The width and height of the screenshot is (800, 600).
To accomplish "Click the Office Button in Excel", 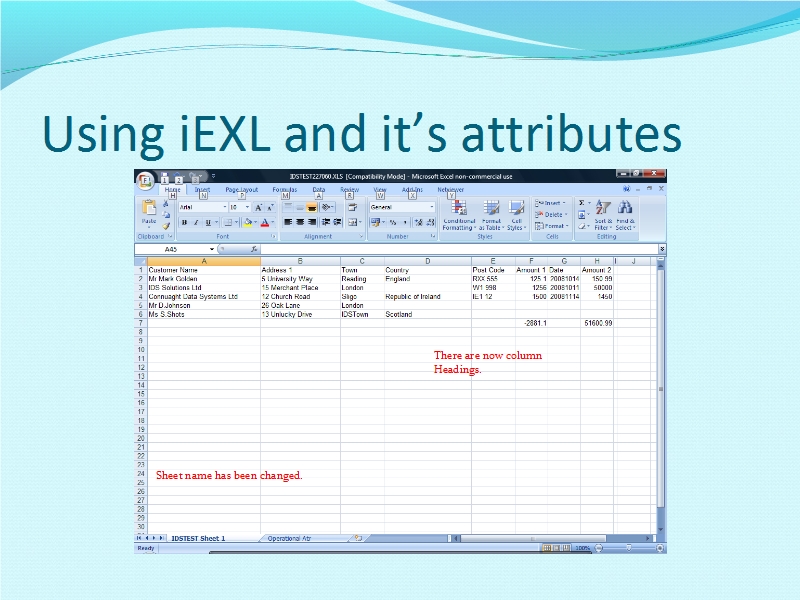I will pos(146,180).
